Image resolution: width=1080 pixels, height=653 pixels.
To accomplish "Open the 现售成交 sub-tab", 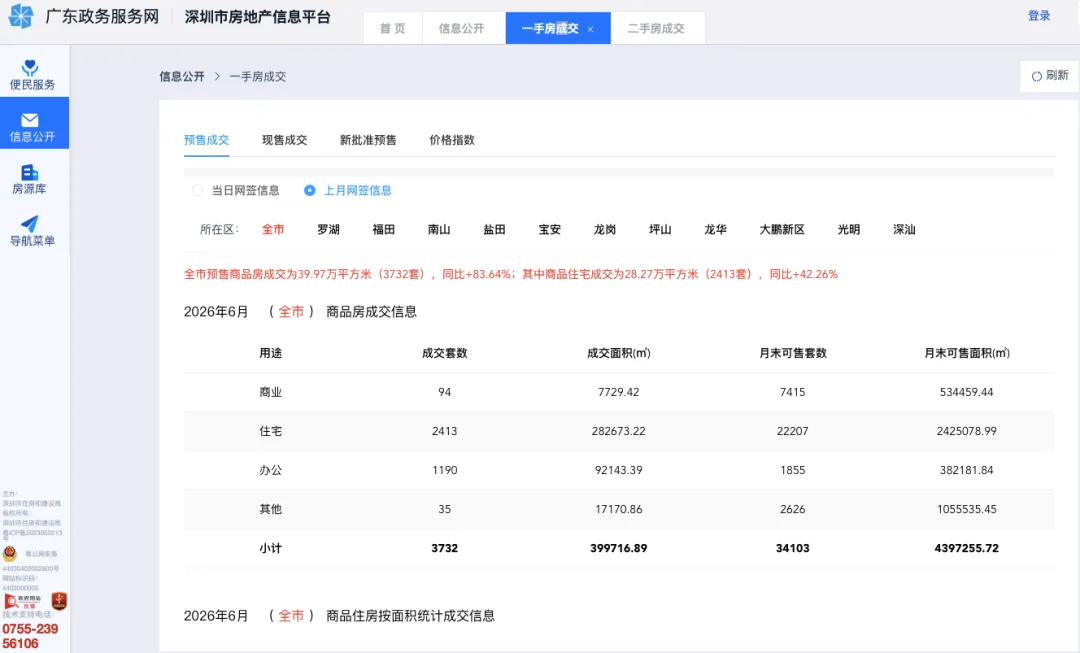I will (x=284, y=140).
